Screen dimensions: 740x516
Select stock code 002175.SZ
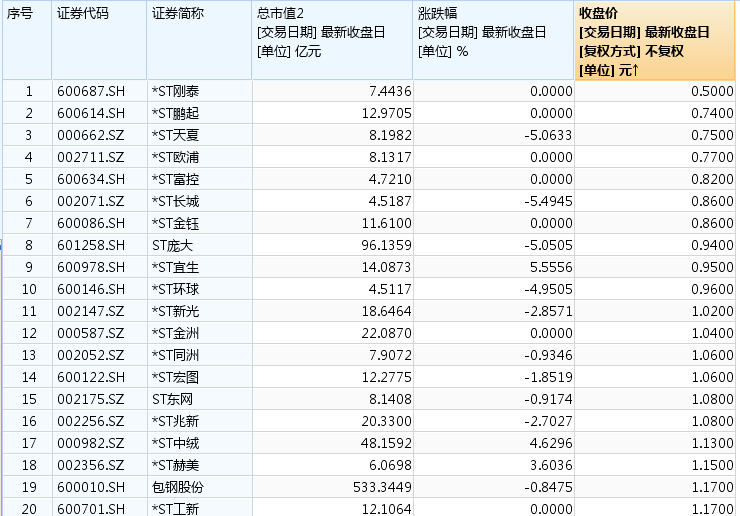coord(91,399)
